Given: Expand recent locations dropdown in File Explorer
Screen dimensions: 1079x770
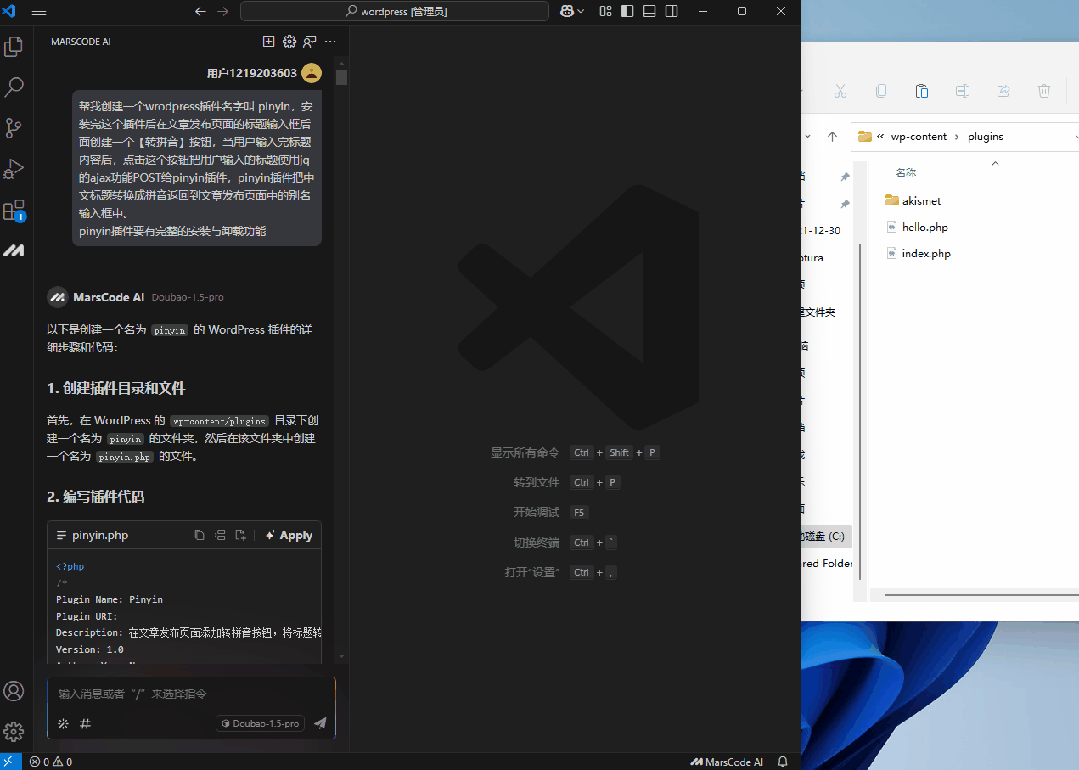Looking at the screenshot, I should [x=807, y=136].
